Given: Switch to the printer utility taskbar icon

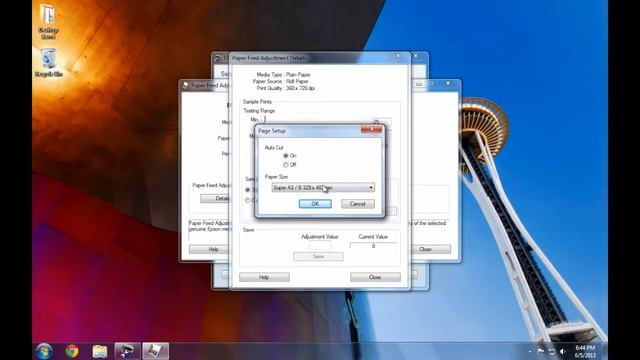Looking at the screenshot, I should pyautogui.click(x=127, y=351).
